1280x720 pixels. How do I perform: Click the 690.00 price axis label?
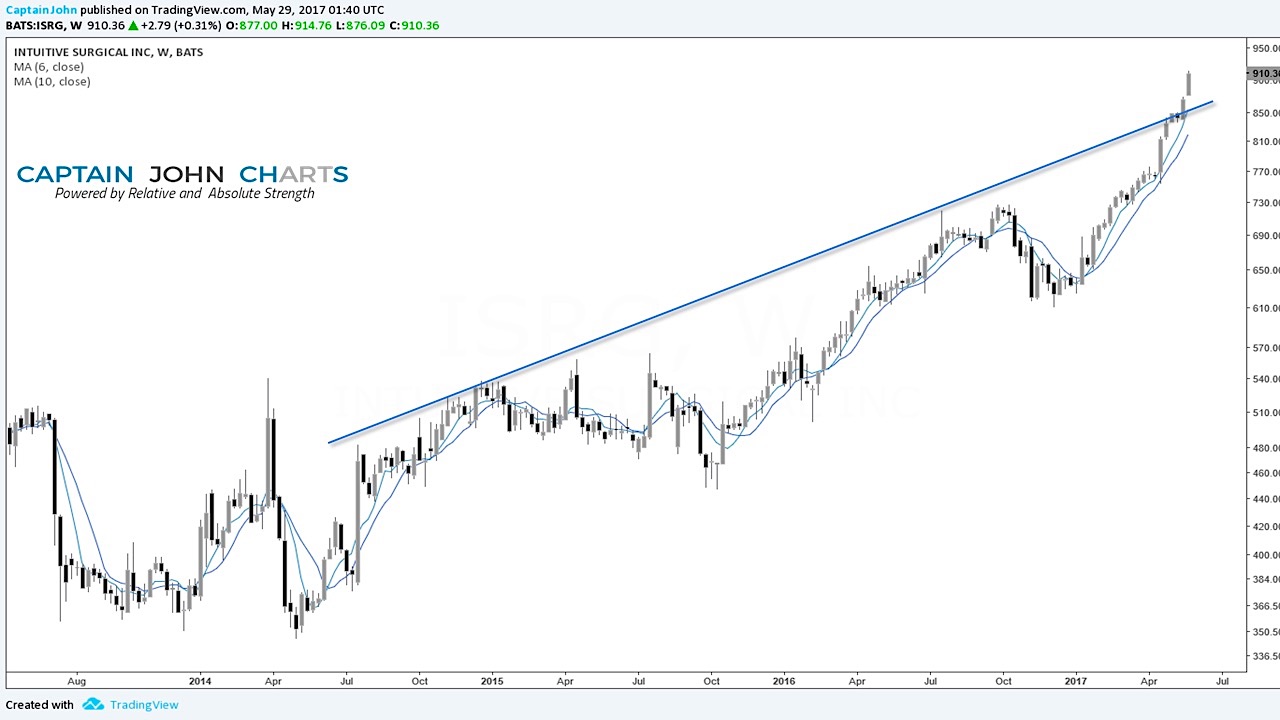click(x=1265, y=236)
